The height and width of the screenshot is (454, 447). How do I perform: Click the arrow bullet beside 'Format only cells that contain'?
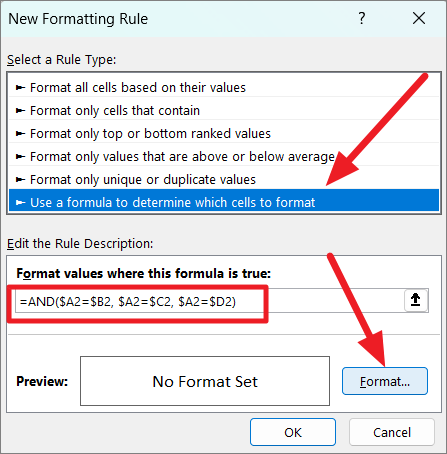[21, 110]
